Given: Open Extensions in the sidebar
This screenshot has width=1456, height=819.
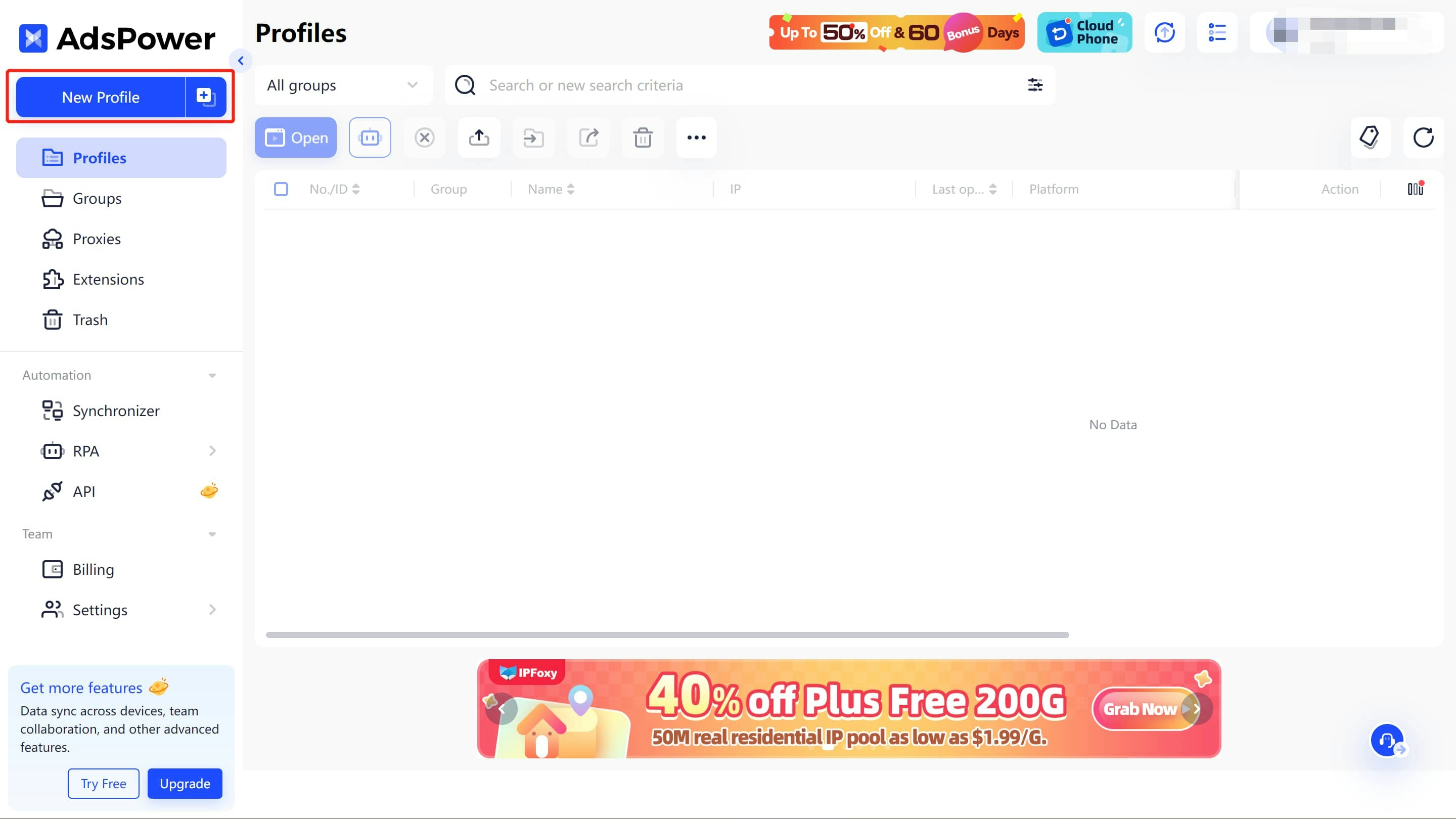Looking at the screenshot, I should (x=108, y=279).
